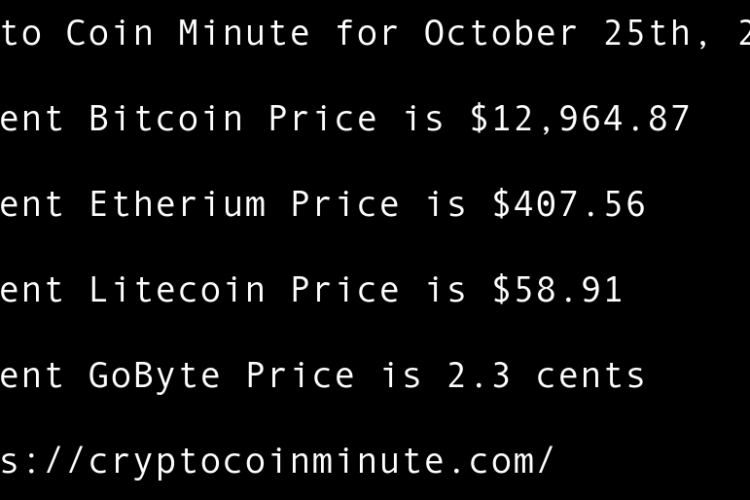Screen dimensions: 750x500
Task: Click the word "Minute" in the title
Action: point(244,34)
